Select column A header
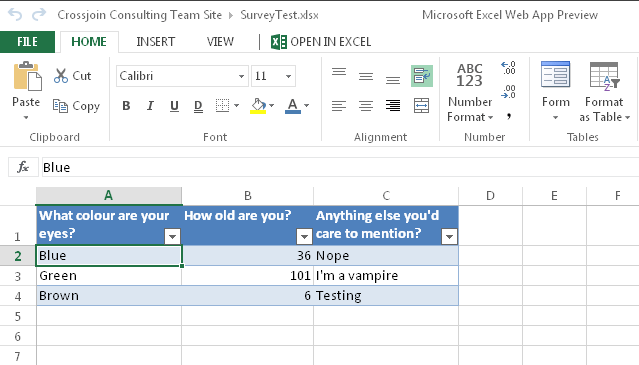The height and width of the screenshot is (365, 639). pos(109,196)
